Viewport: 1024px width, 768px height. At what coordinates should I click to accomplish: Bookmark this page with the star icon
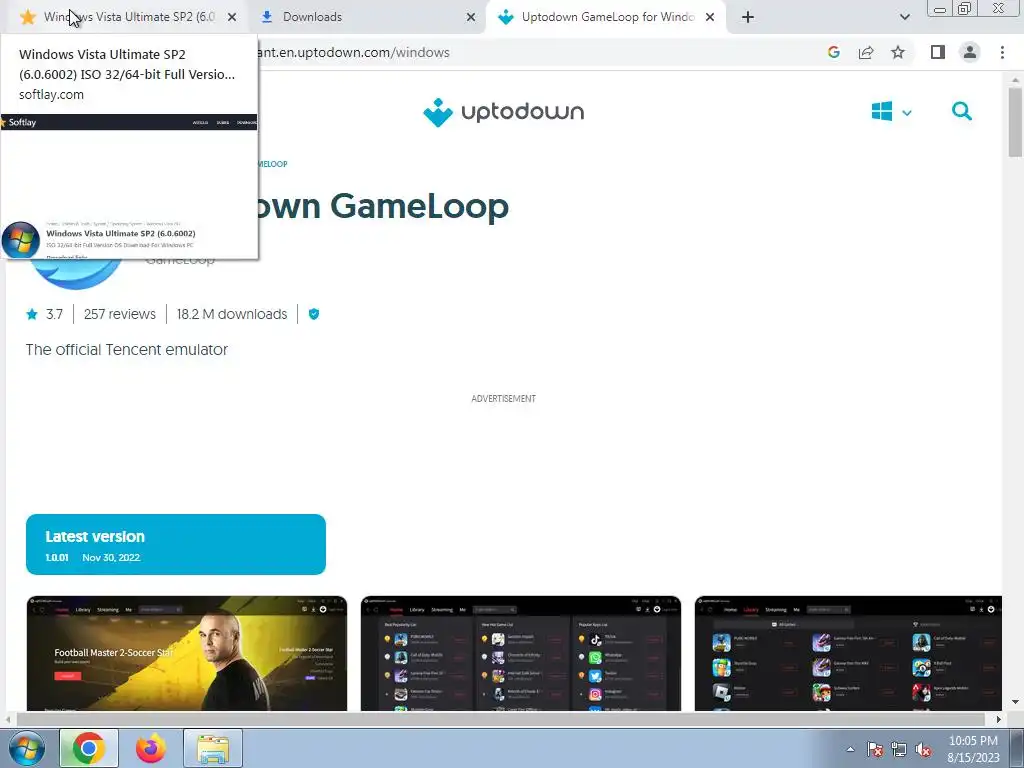tap(898, 52)
